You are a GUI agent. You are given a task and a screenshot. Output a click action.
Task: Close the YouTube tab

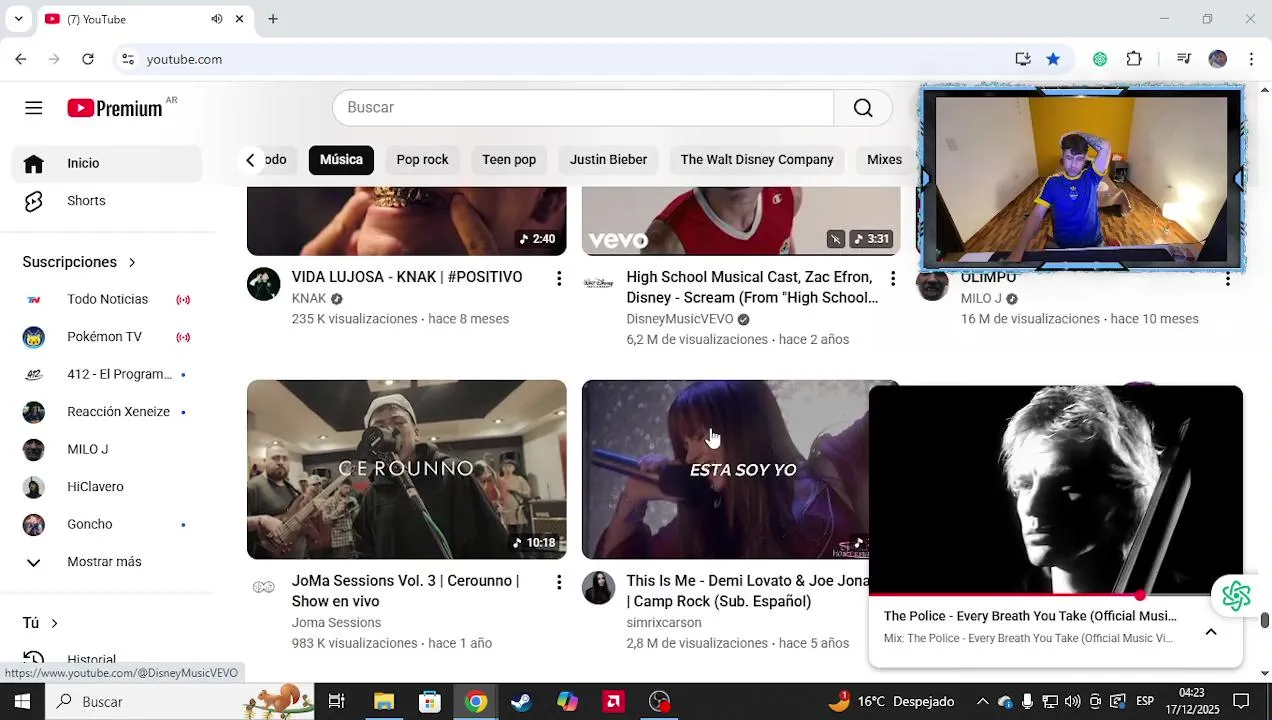(239, 19)
